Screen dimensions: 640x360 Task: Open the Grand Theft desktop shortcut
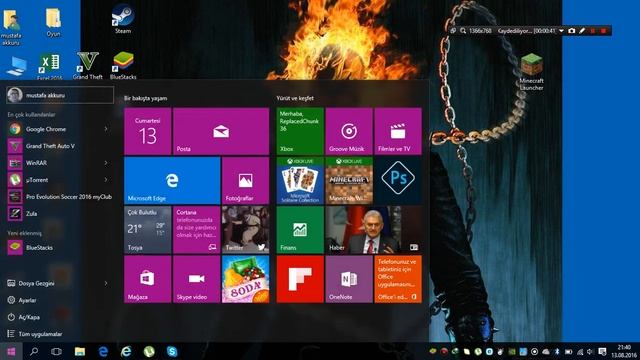[x=88, y=65]
